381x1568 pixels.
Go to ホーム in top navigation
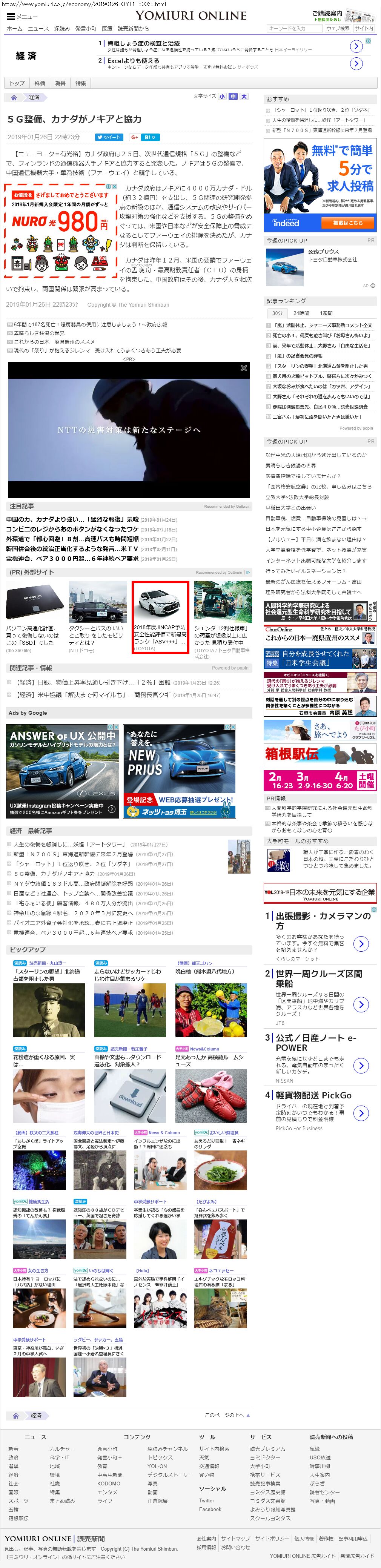click(x=15, y=29)
